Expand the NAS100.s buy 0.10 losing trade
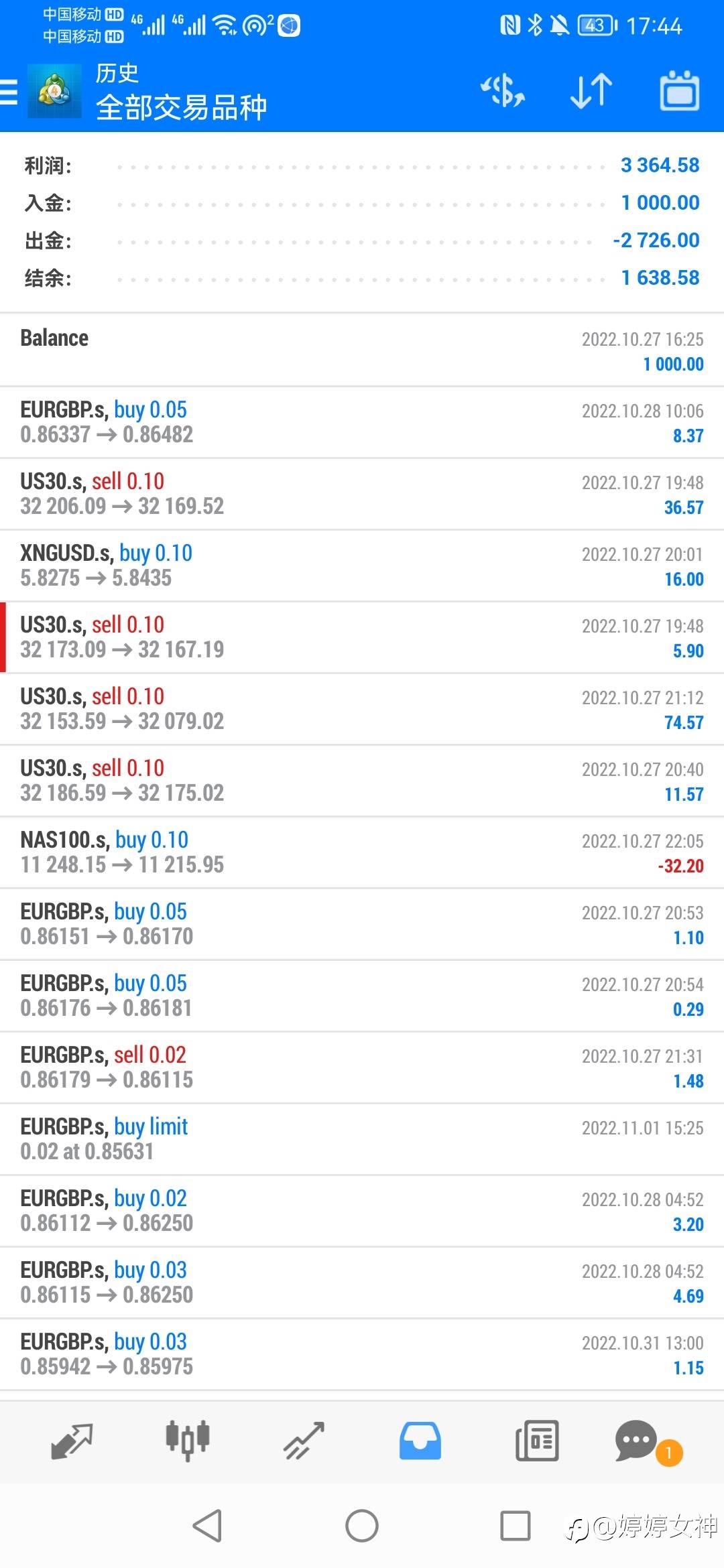This screenshot has height=1568, width=724. pos(362,852)
